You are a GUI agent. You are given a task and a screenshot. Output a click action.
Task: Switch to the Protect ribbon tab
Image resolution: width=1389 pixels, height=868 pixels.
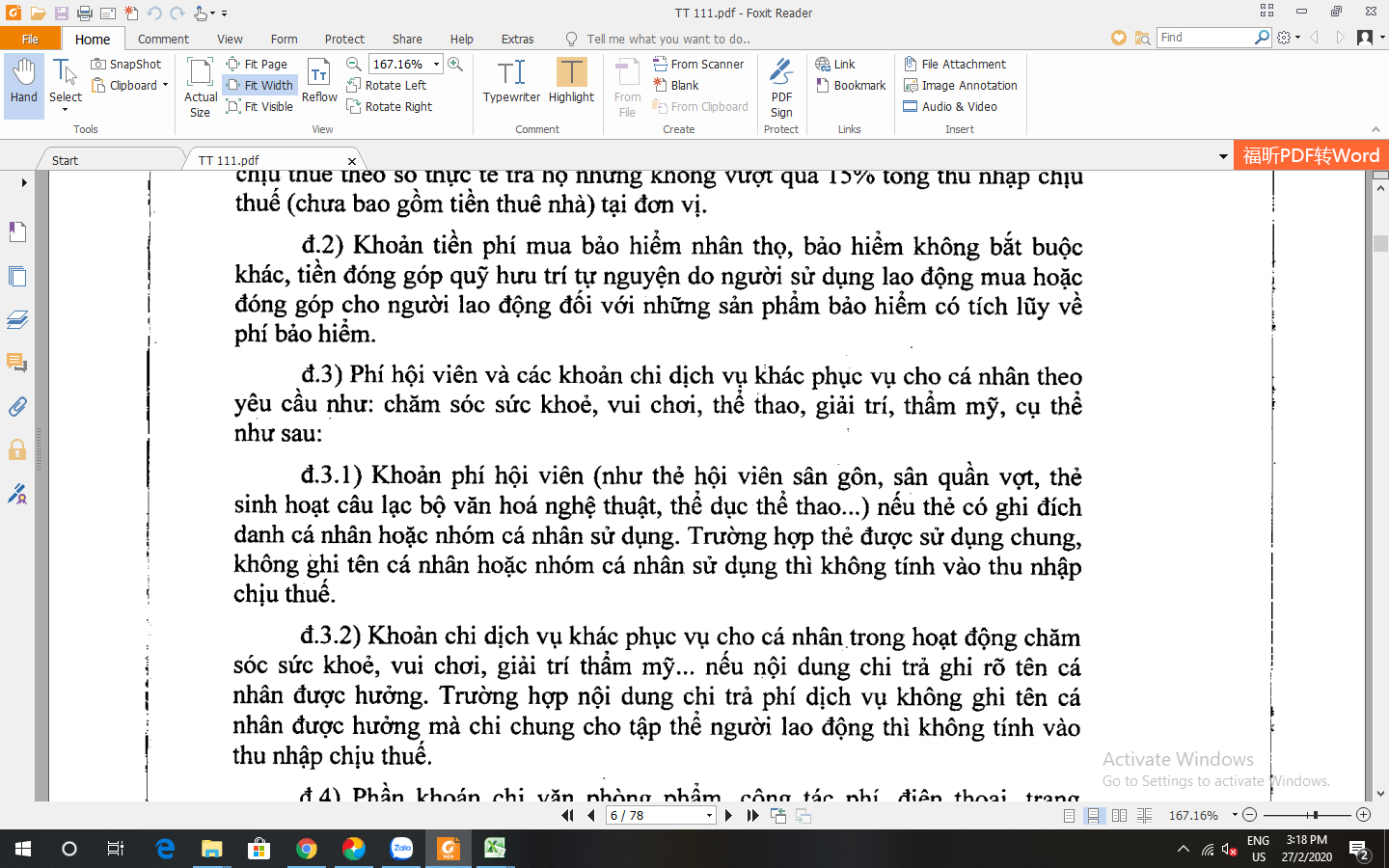pos(344,39)
